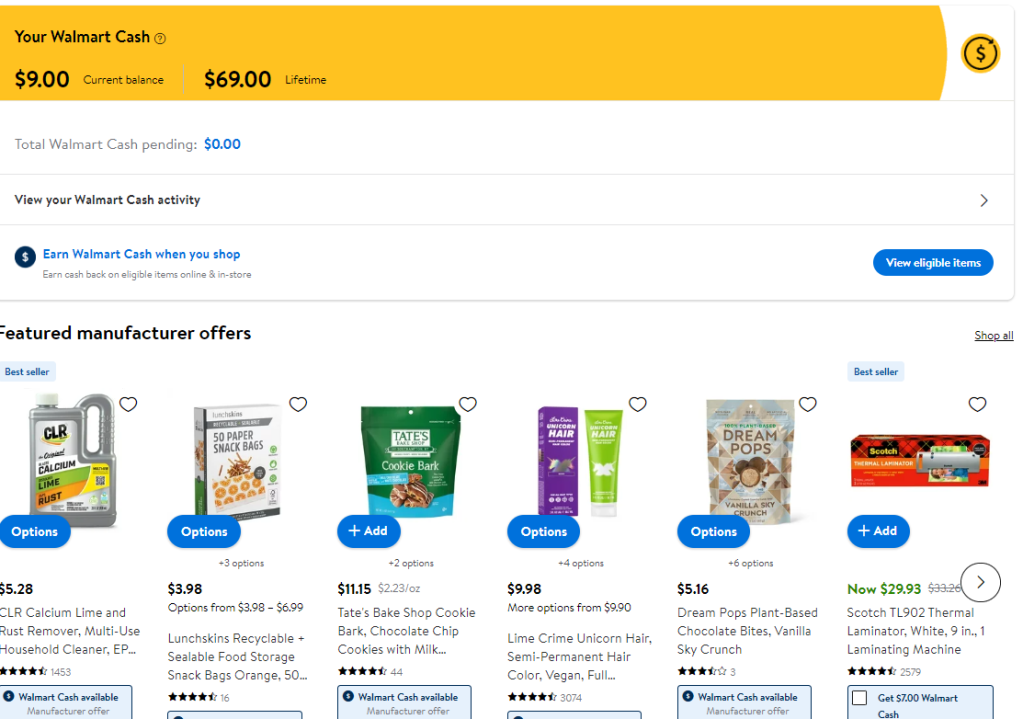Screen dimensions: 1023x719
Task: Heart the Dream Pops chocolate bites
Action: pos(808,404)
